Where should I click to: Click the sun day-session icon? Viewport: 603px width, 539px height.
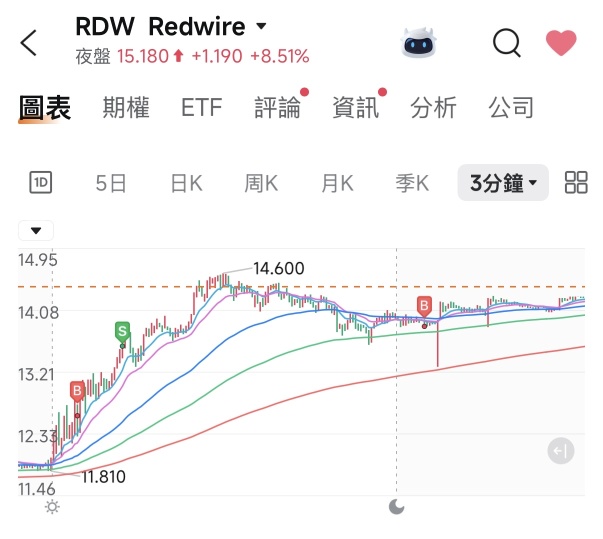coord(52,507)
